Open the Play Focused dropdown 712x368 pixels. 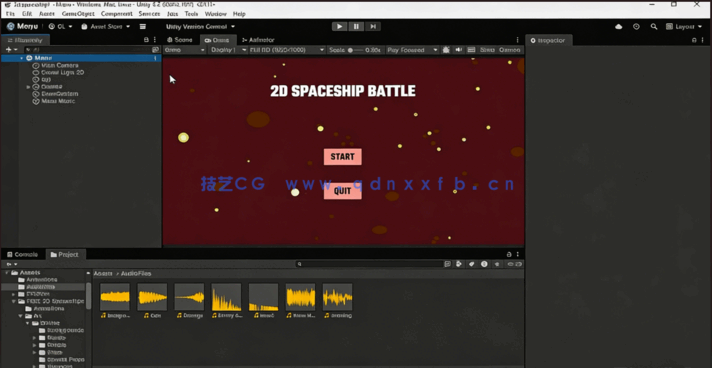click(x=412, y=50)
